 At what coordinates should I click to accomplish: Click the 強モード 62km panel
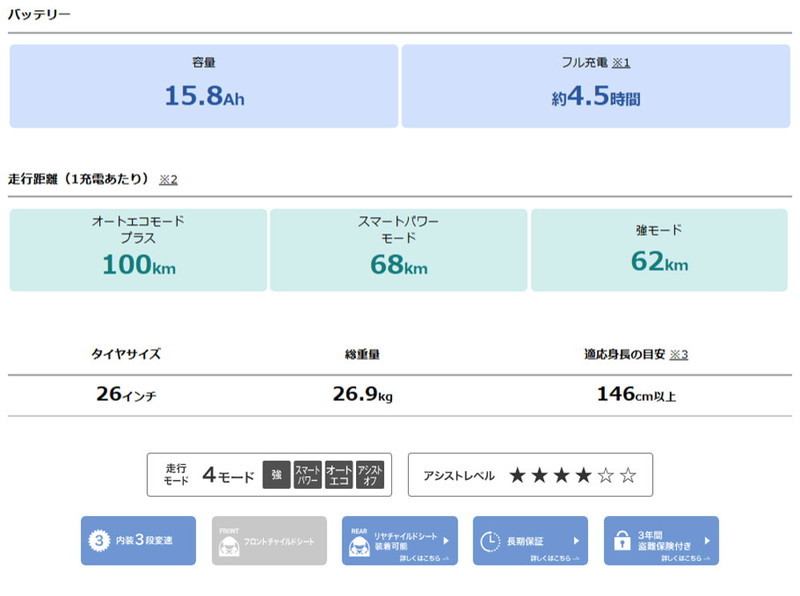click(x=659, y=250)
